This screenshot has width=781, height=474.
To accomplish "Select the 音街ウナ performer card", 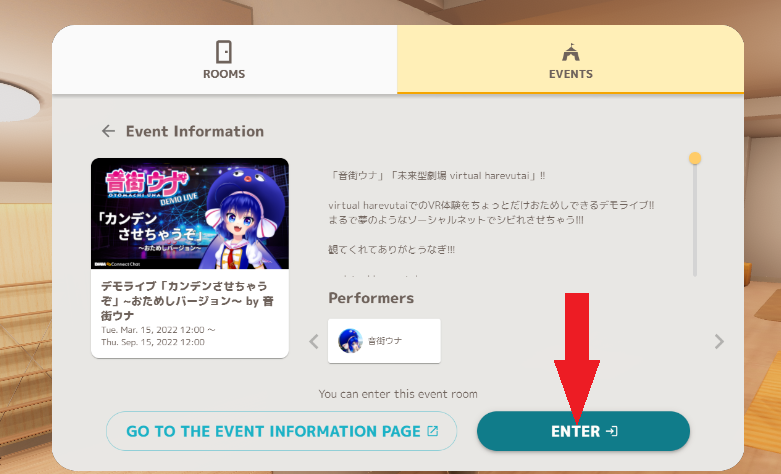I will click(x=384, y=341).
